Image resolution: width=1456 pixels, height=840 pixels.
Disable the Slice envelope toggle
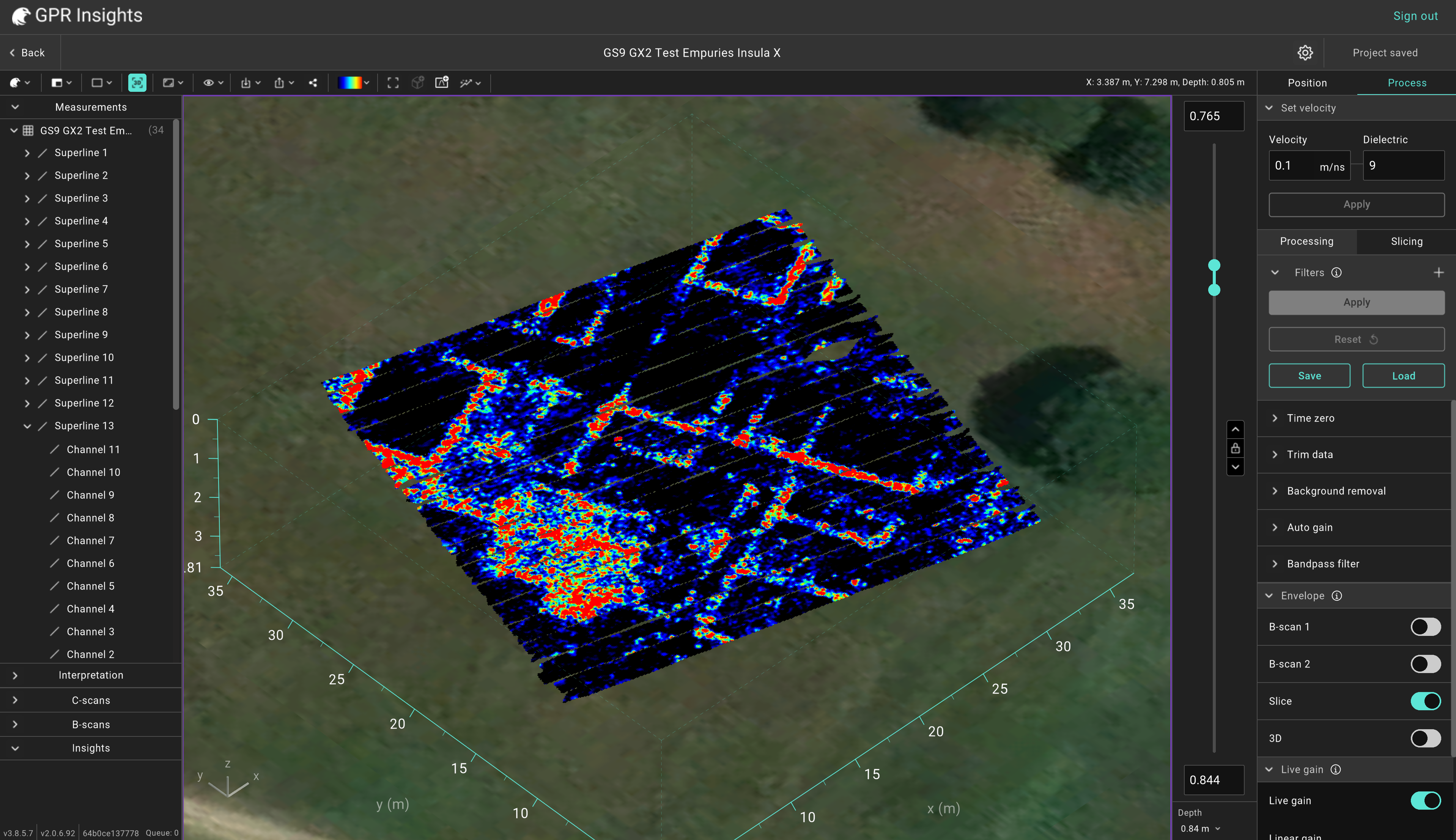click(x=1425, y=701)
